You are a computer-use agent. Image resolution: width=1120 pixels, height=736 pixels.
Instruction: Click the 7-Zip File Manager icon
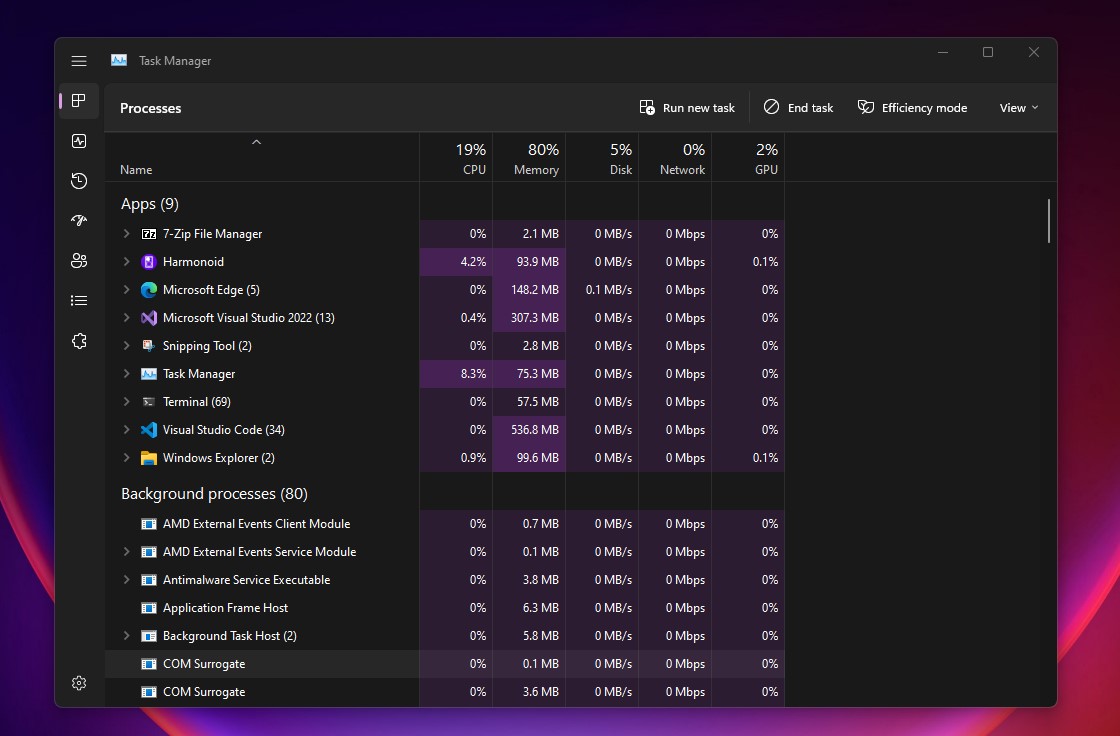149,234
